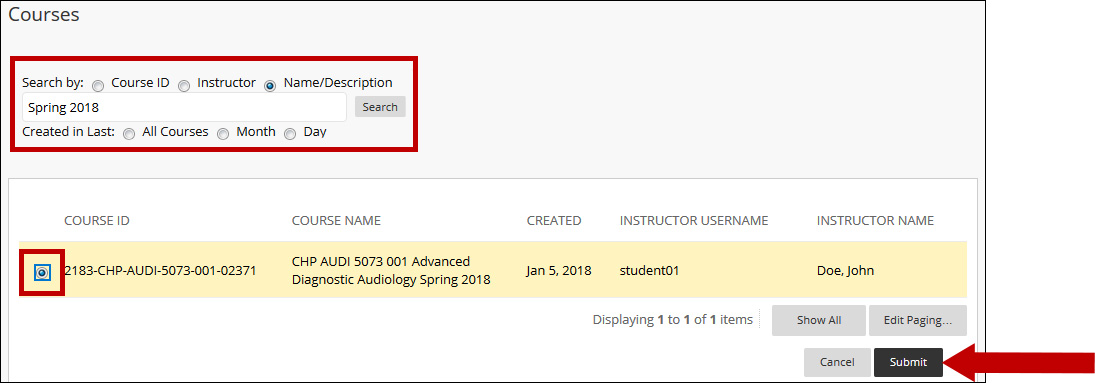
Task: Sort by the INSTRUCTOR USERNAME column header
Action: click(693, 221)
